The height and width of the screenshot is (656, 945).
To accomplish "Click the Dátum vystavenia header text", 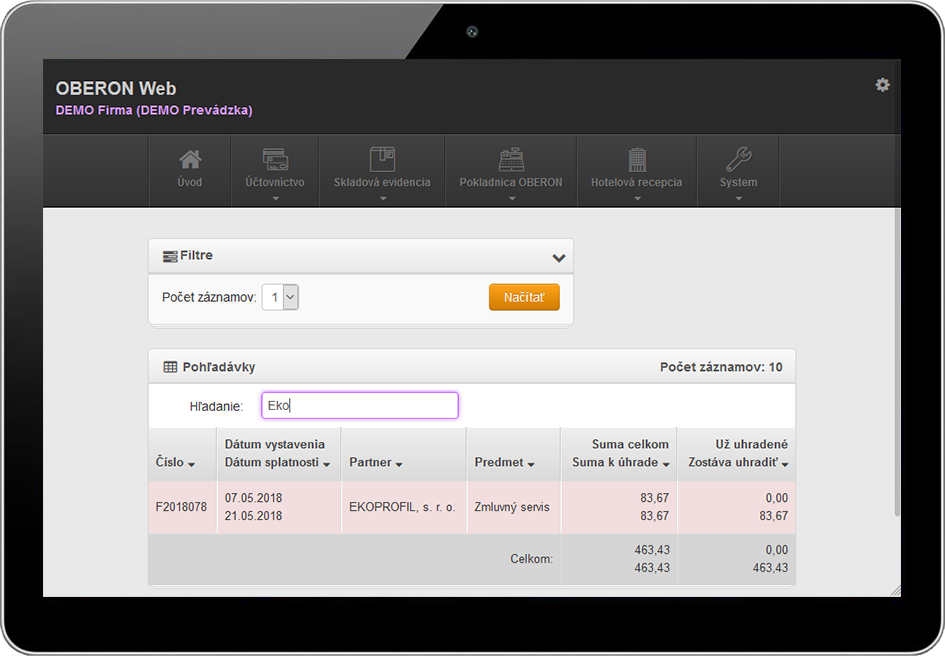I will [x=274, y=444].
